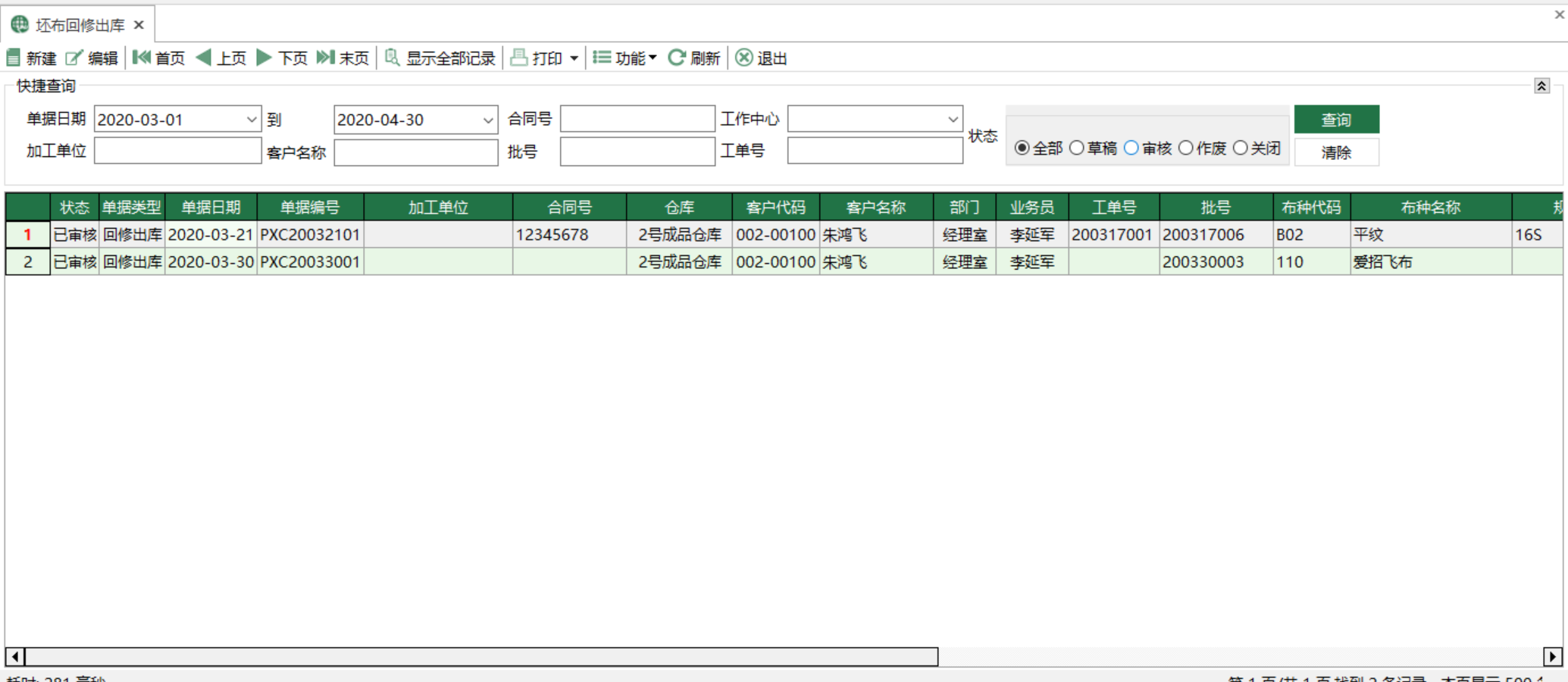
Task: Click horizontal scrollbar left arrow
Action: click(14, 656)
